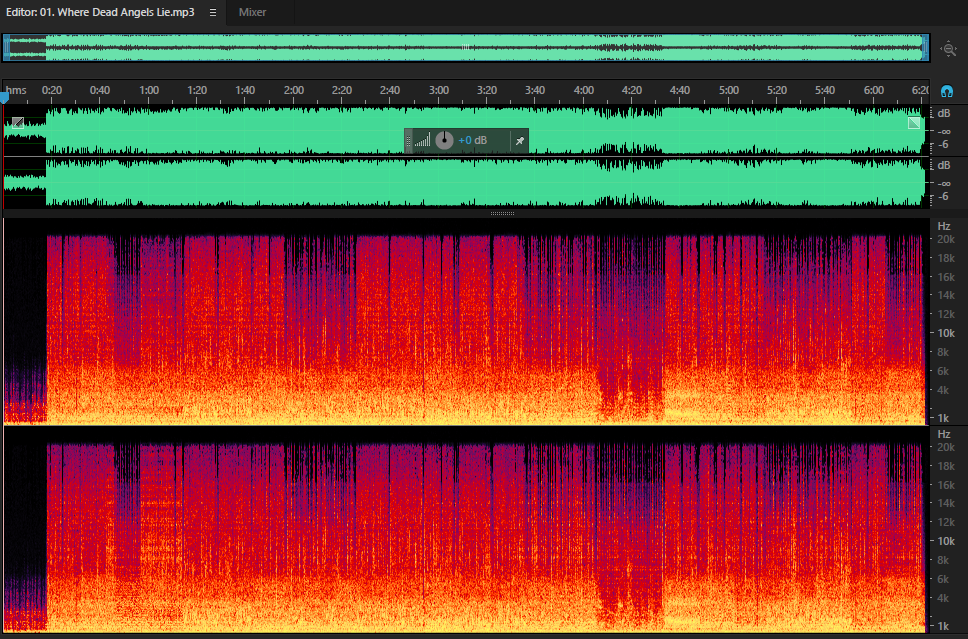Click the 4:20 mark on the time ruler
This screenshot has height=639, width=968.
click(632, 90)
